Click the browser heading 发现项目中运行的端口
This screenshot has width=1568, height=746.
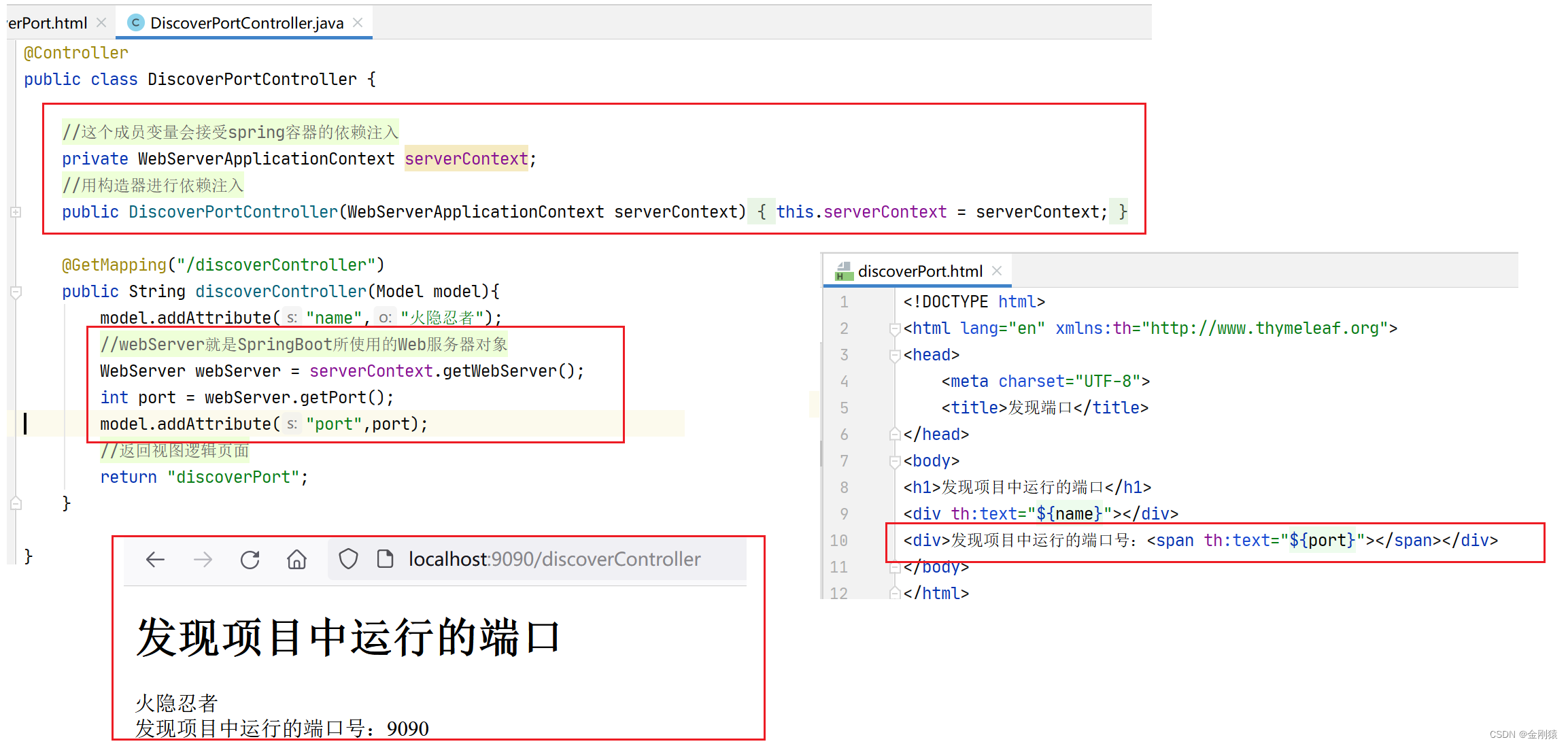coord(348,637)
